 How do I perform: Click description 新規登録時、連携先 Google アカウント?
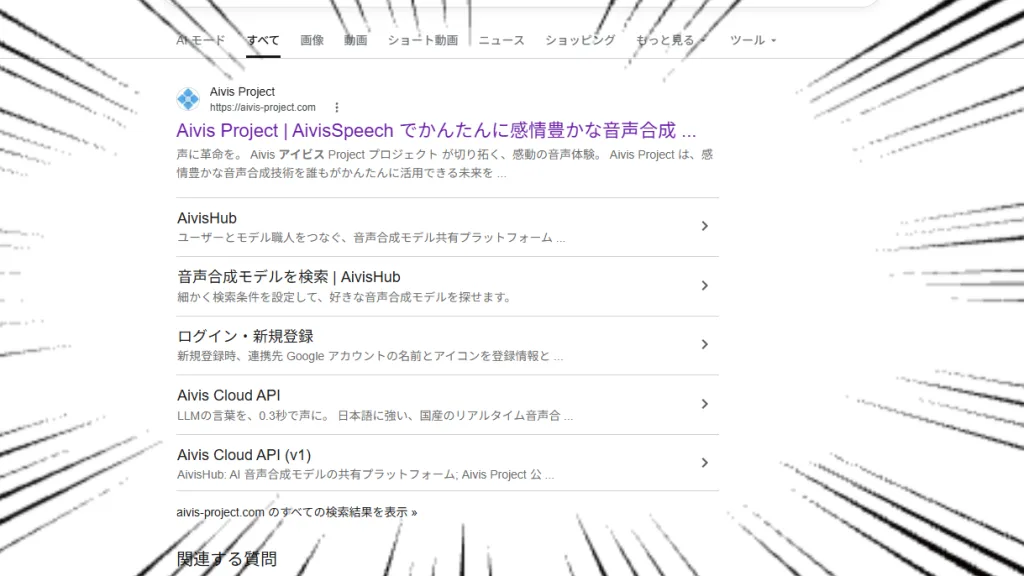[x=370, y=356]
